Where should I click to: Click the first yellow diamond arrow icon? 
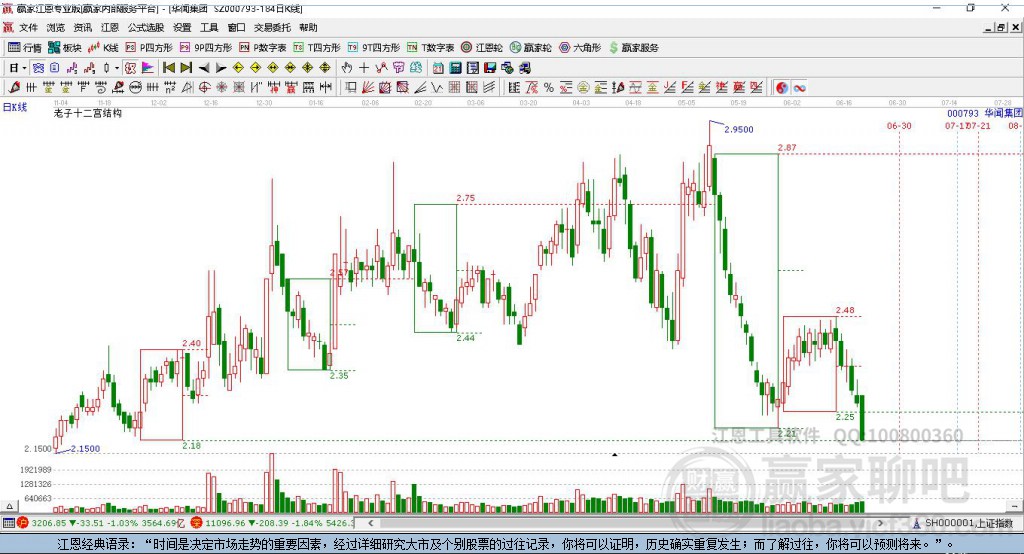tap(238, 68)
